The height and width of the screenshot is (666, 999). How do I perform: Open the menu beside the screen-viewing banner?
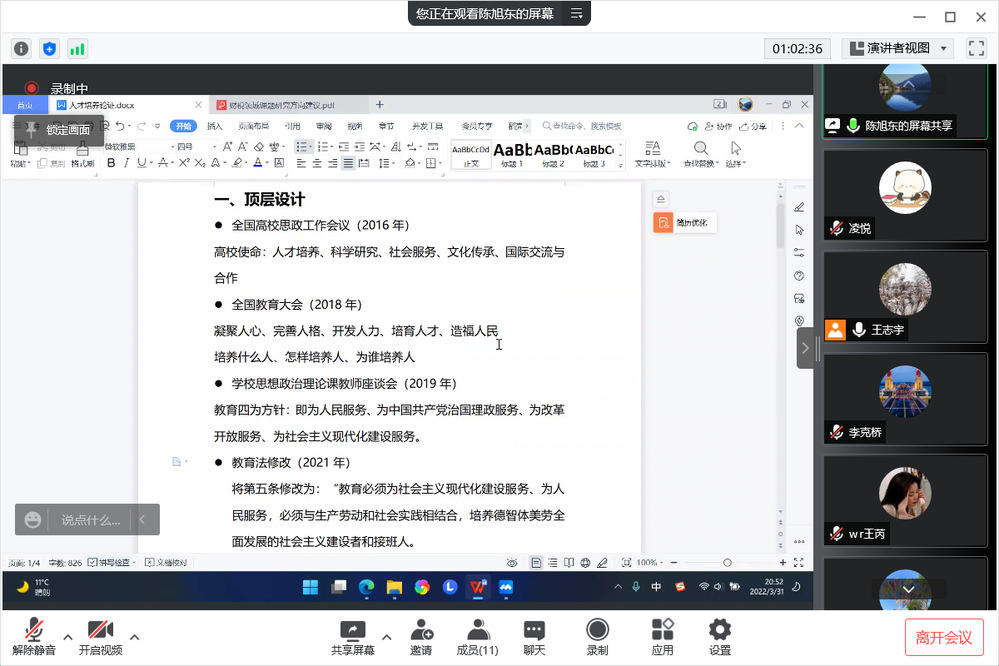[x=576, y=14]
